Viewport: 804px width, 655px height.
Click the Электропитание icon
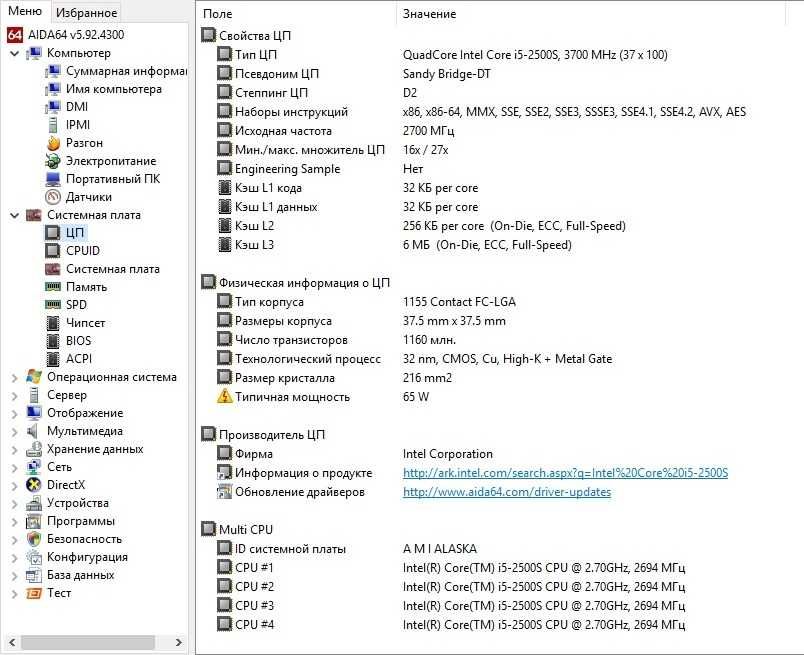pos(53,161)
